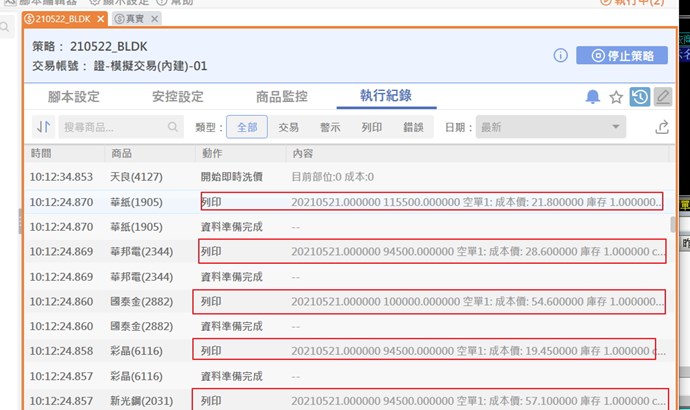The height and width of the screenshot is (410, 690).
Task: Select the 錯誤 type filter
Action: 412,127
